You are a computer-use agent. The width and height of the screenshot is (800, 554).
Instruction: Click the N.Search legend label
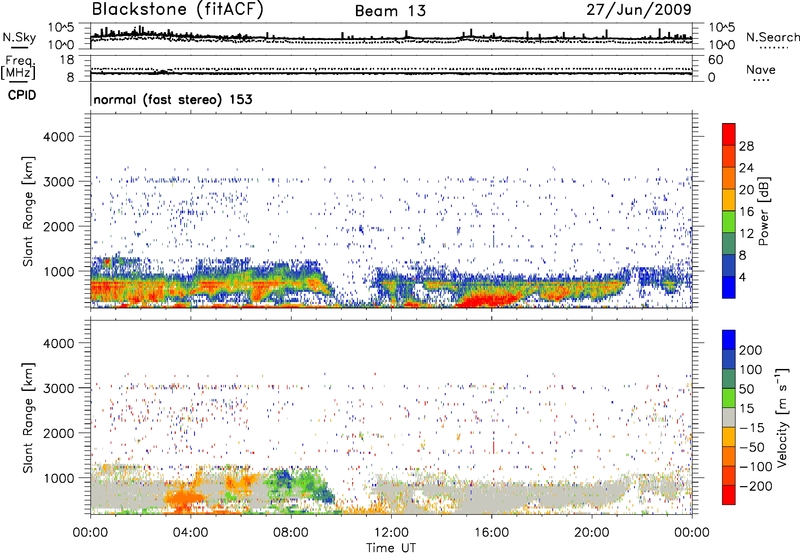click(x=773, y=37)
